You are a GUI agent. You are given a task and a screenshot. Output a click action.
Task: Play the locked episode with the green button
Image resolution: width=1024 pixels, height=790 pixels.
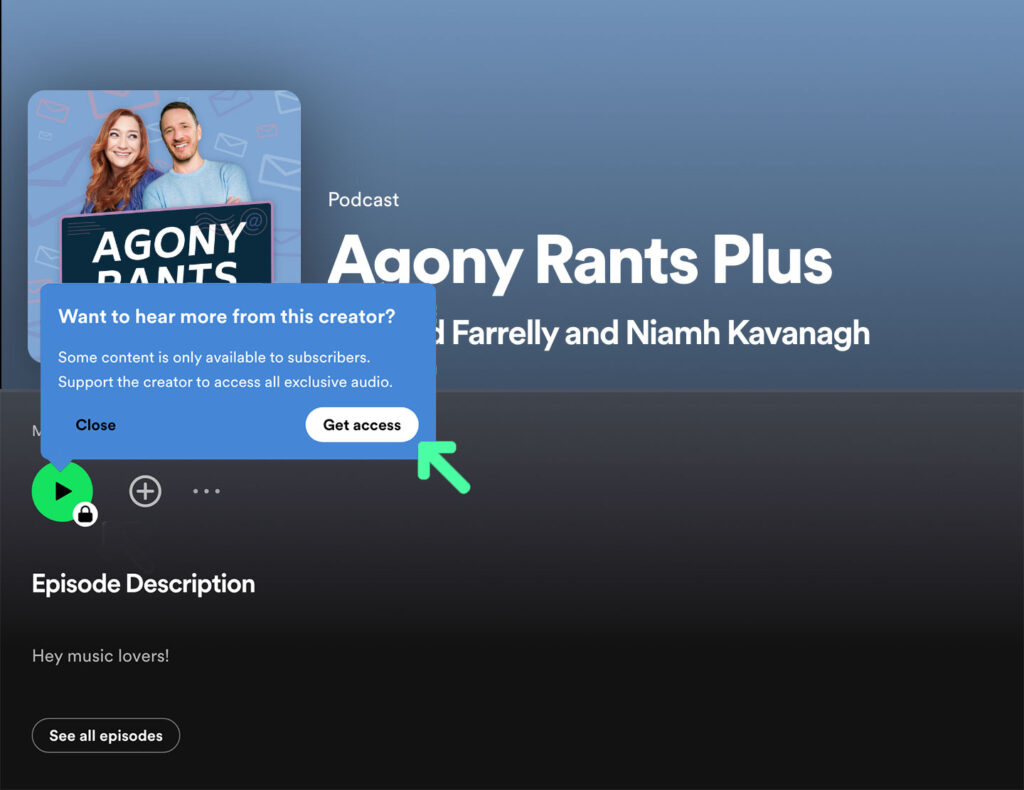coord(62,491)
